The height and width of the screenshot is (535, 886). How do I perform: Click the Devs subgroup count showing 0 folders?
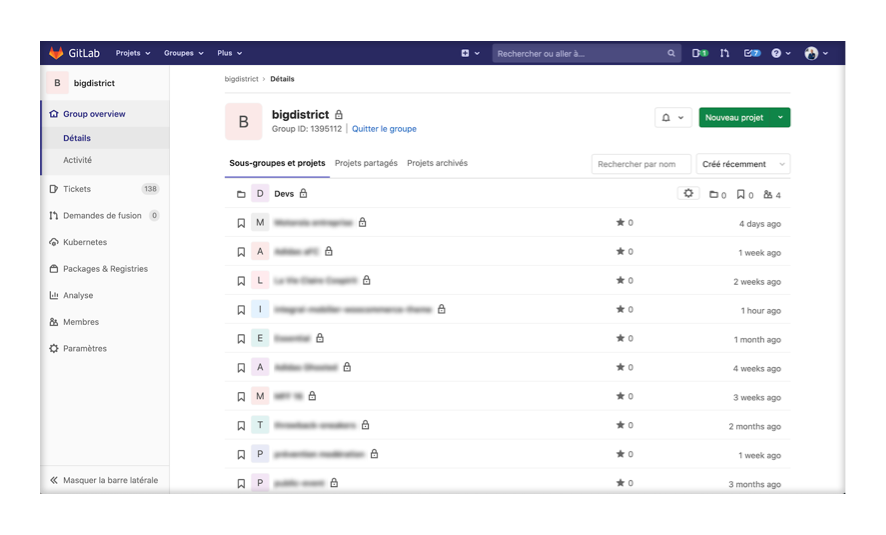[718, 195]
